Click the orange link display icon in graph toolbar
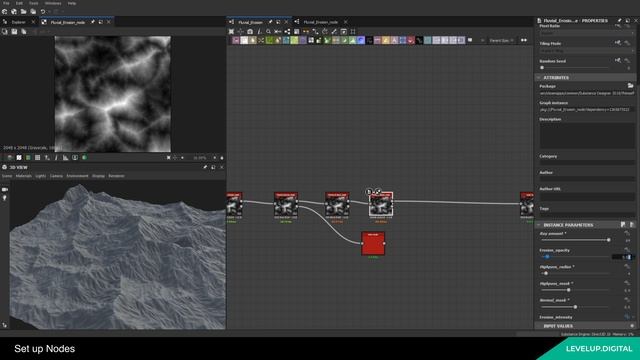 pyautogui.click(x=306, y=31)
